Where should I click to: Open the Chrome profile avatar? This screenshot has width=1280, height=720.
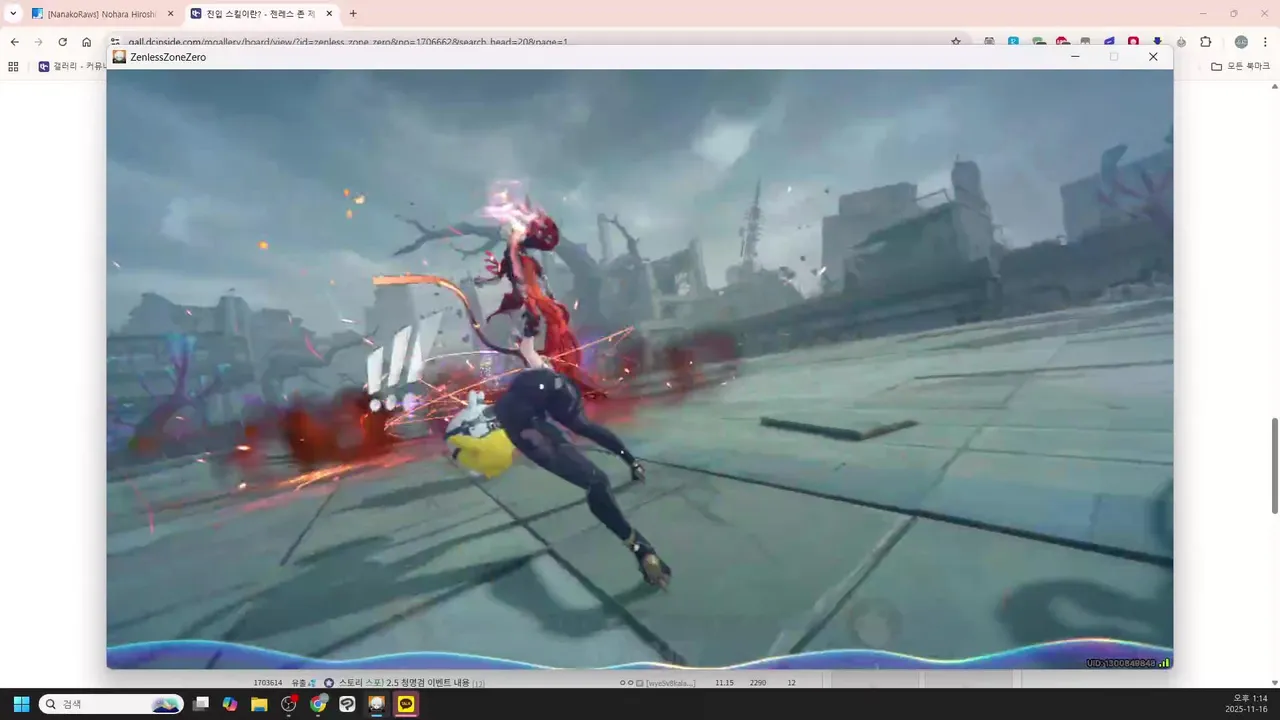tap(1241, 42)
